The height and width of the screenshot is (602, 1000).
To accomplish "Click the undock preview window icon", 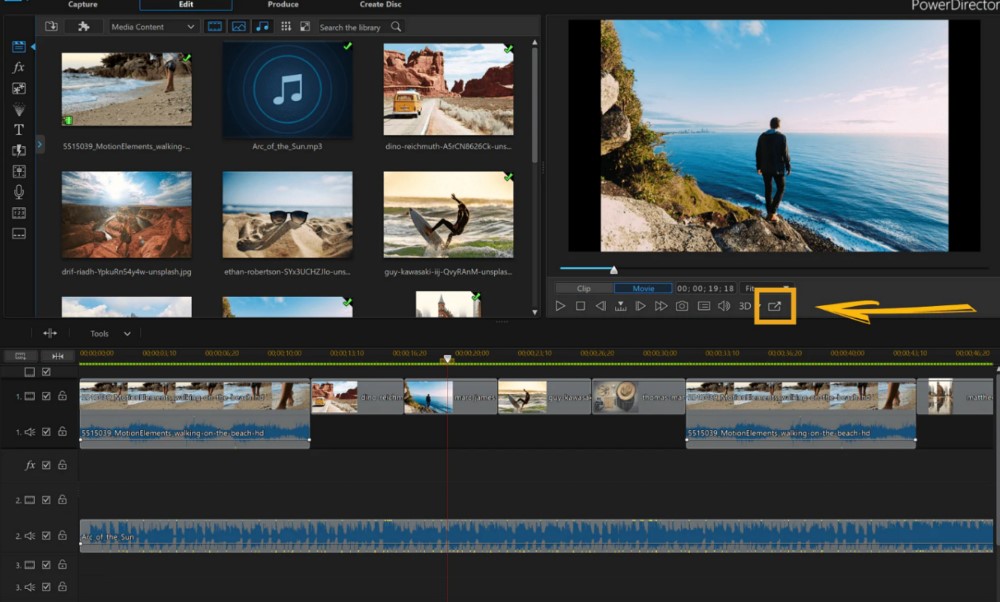I will [774, 306].
